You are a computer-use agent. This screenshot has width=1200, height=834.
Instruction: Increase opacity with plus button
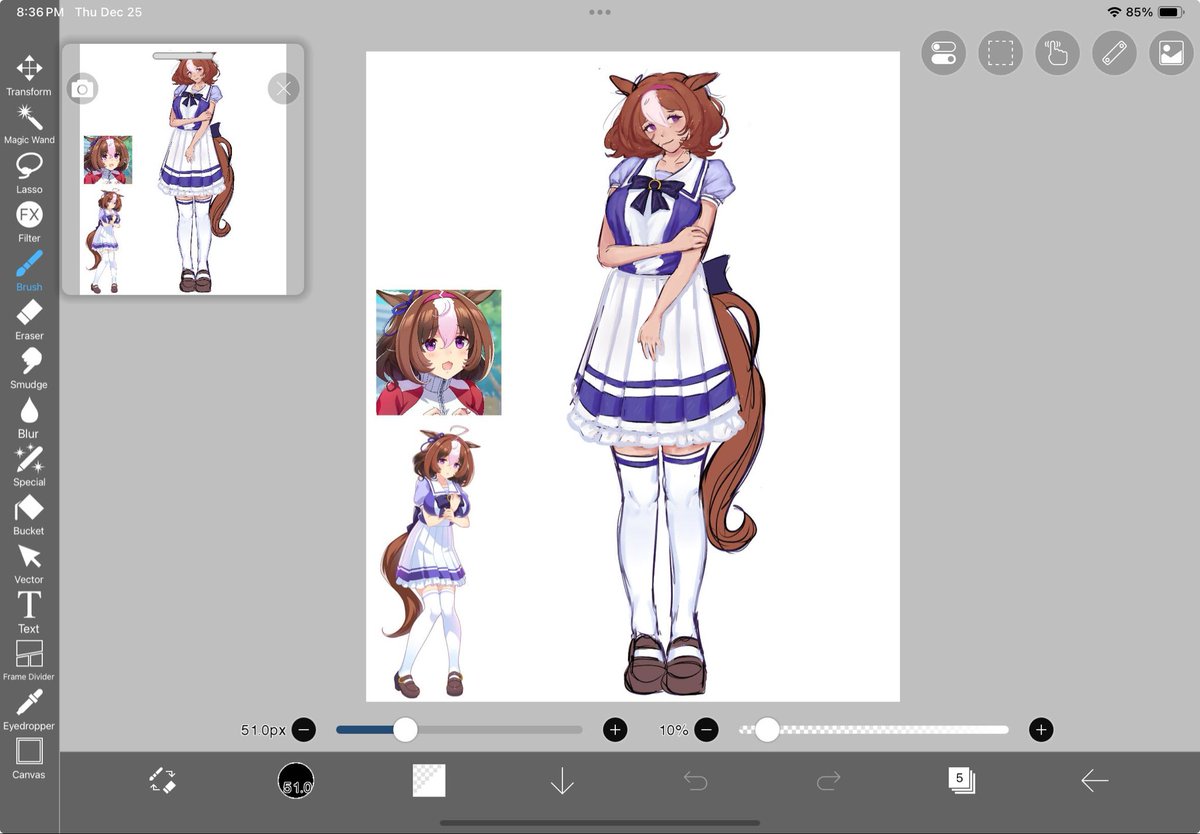pyautogui.click(x=1041, y=730)
